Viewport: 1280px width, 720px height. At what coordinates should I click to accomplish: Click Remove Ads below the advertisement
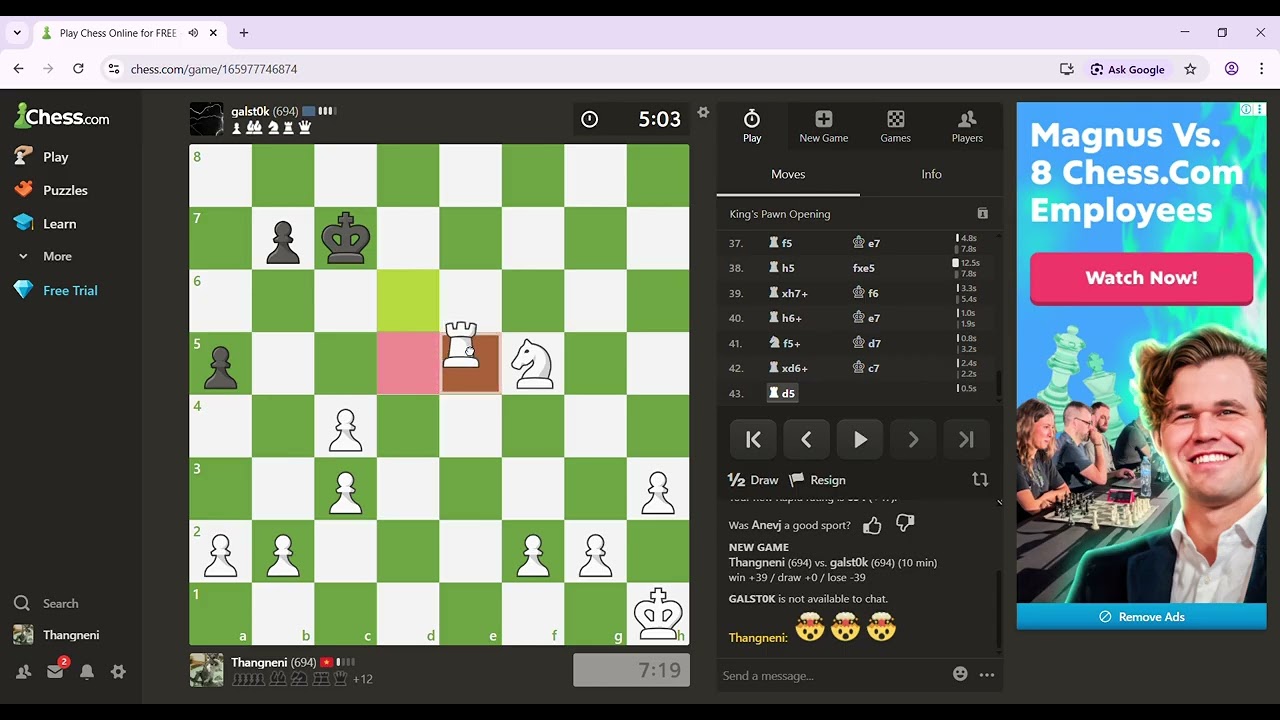[x=1141, y=617]
